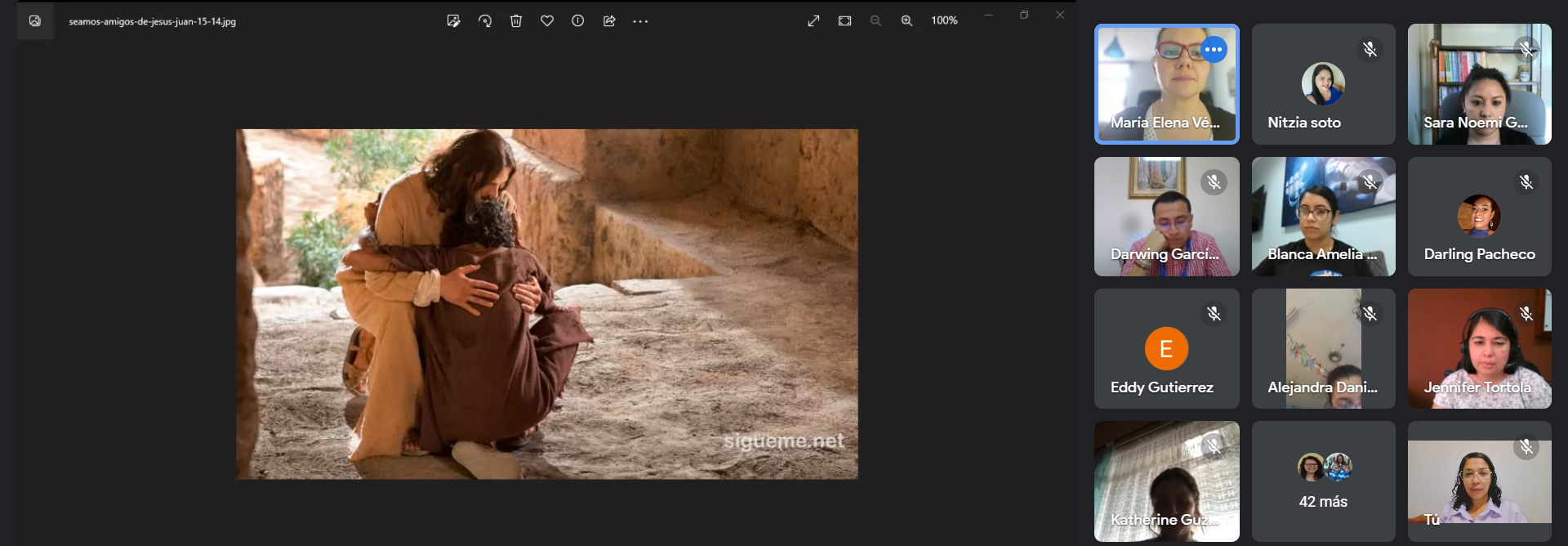
Task: Click the name label Sara Noemí G...
Action: 1476,123
